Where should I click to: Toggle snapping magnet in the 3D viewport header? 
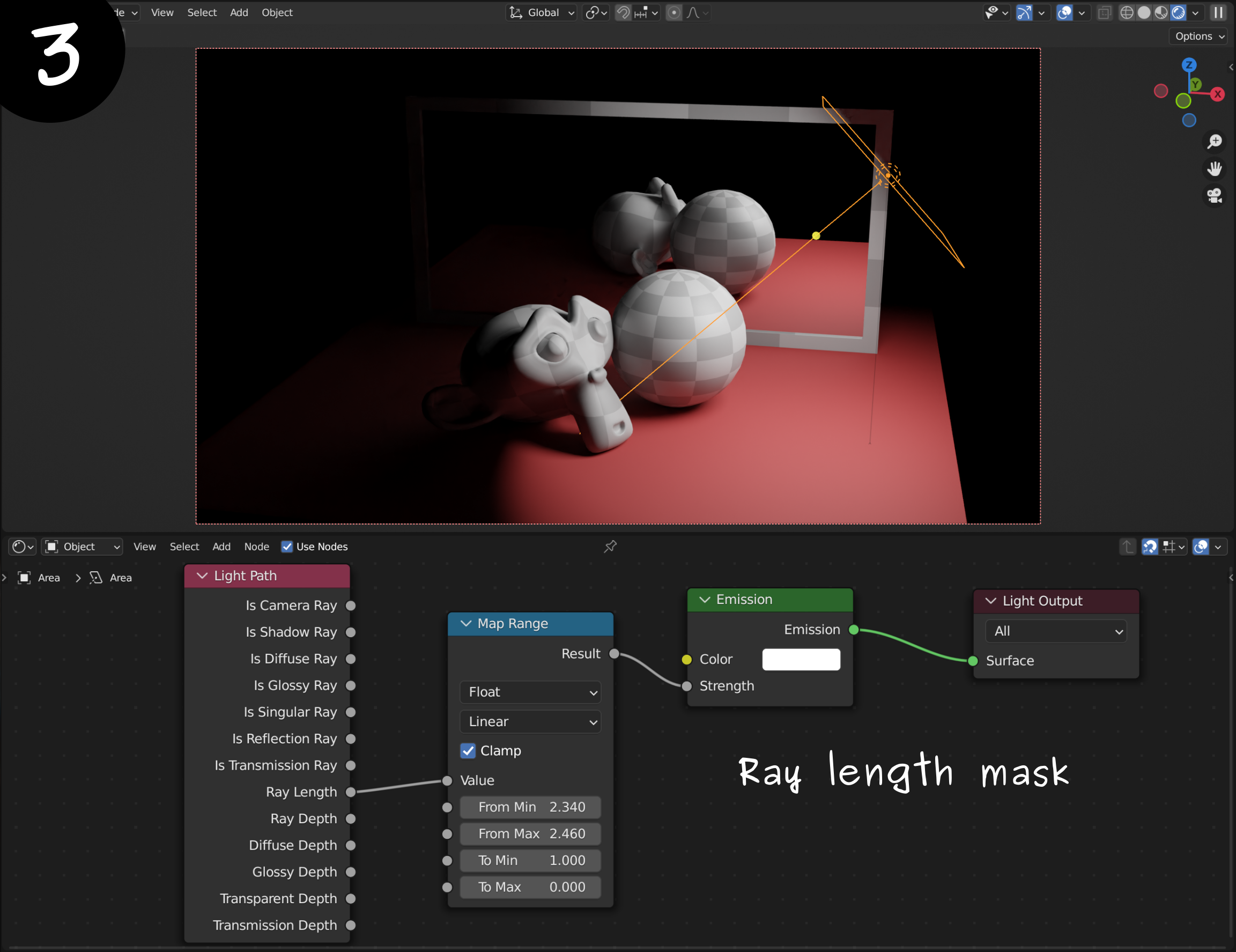point(623,12)
